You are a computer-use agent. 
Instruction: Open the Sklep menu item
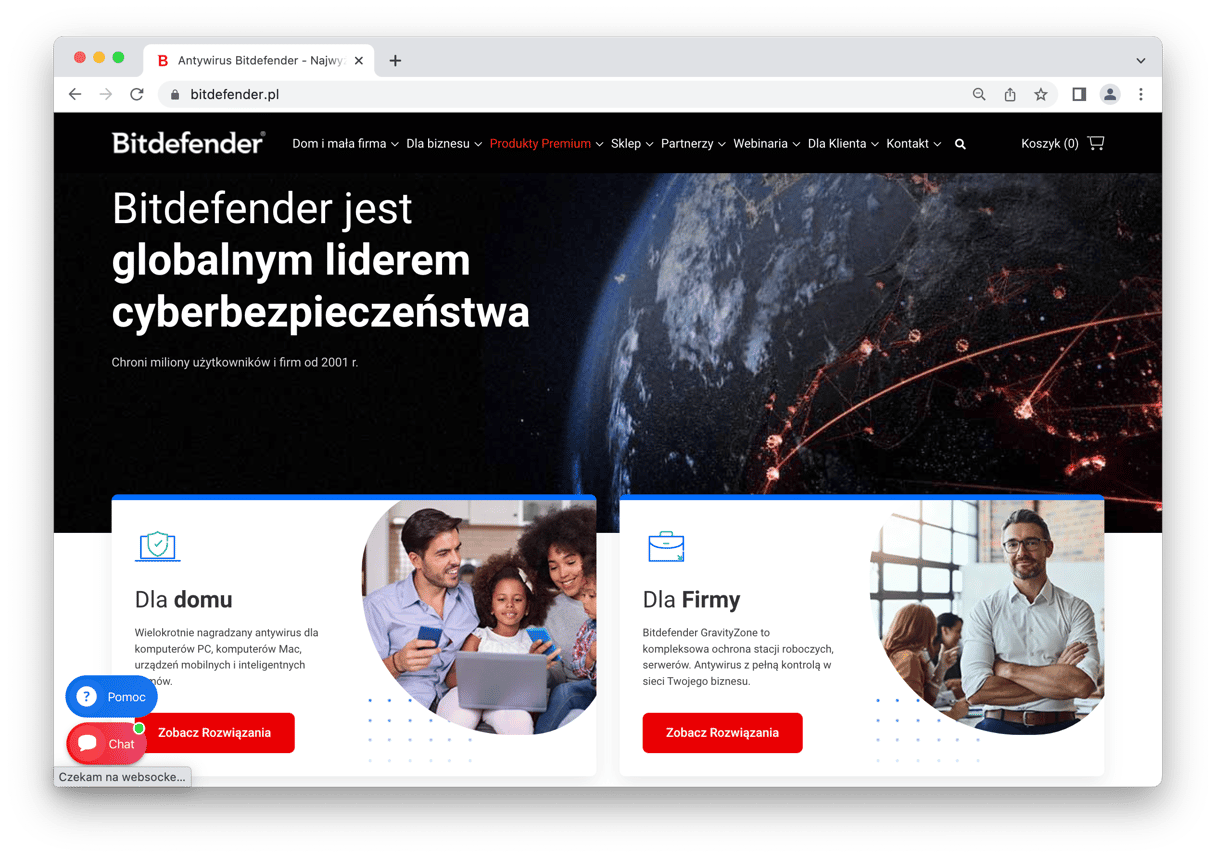point(632,144)
